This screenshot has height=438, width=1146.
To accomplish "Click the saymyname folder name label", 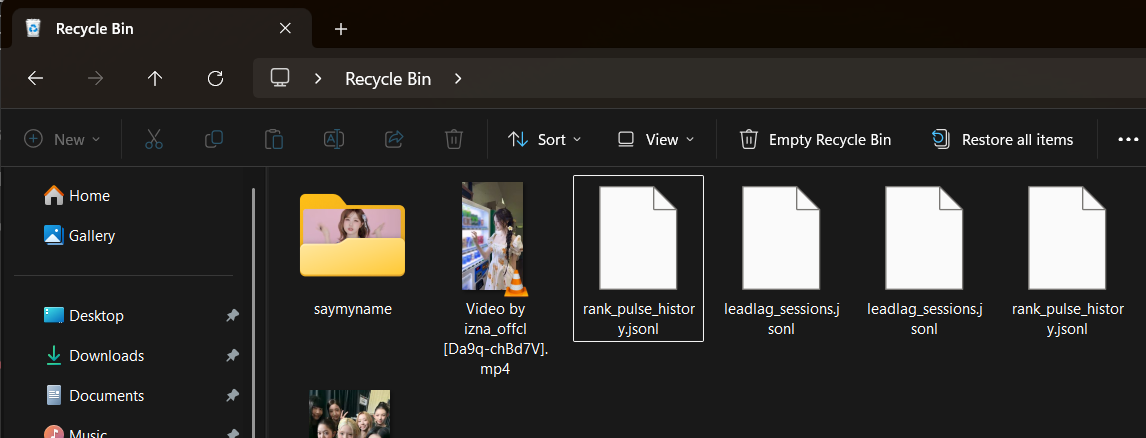I will coord(352,309).
